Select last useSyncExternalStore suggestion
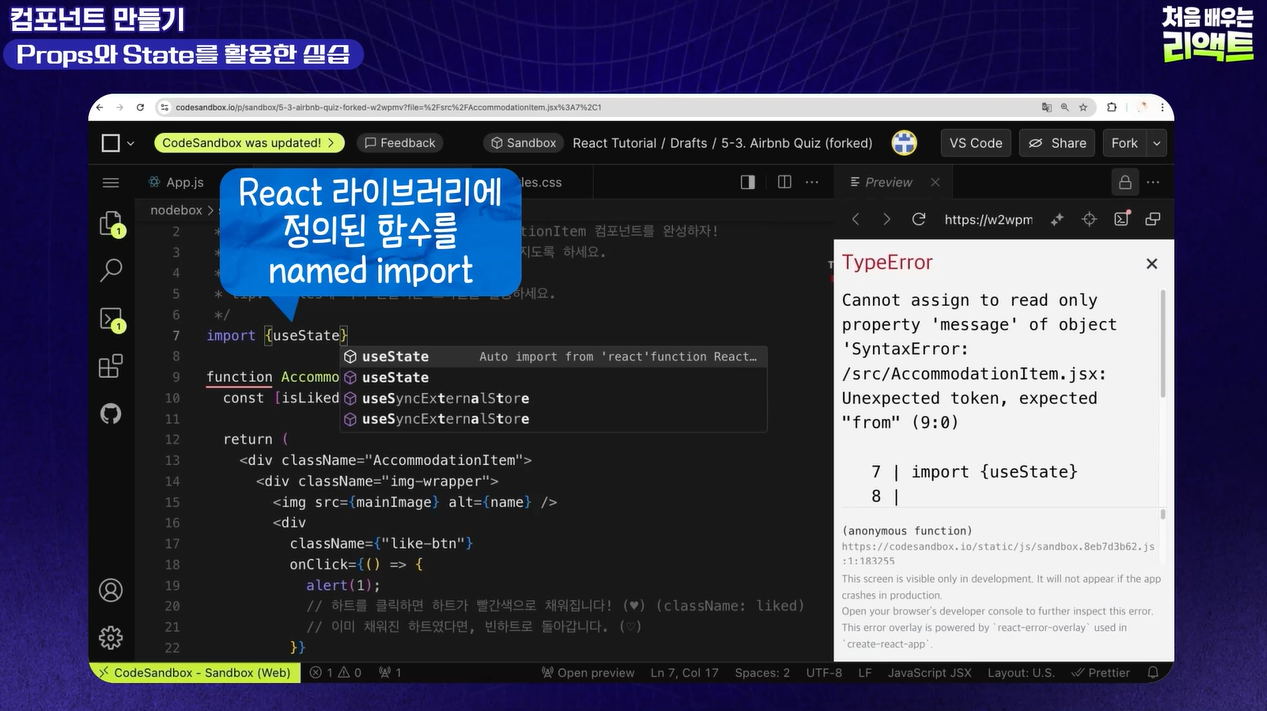 coord(553,419)
